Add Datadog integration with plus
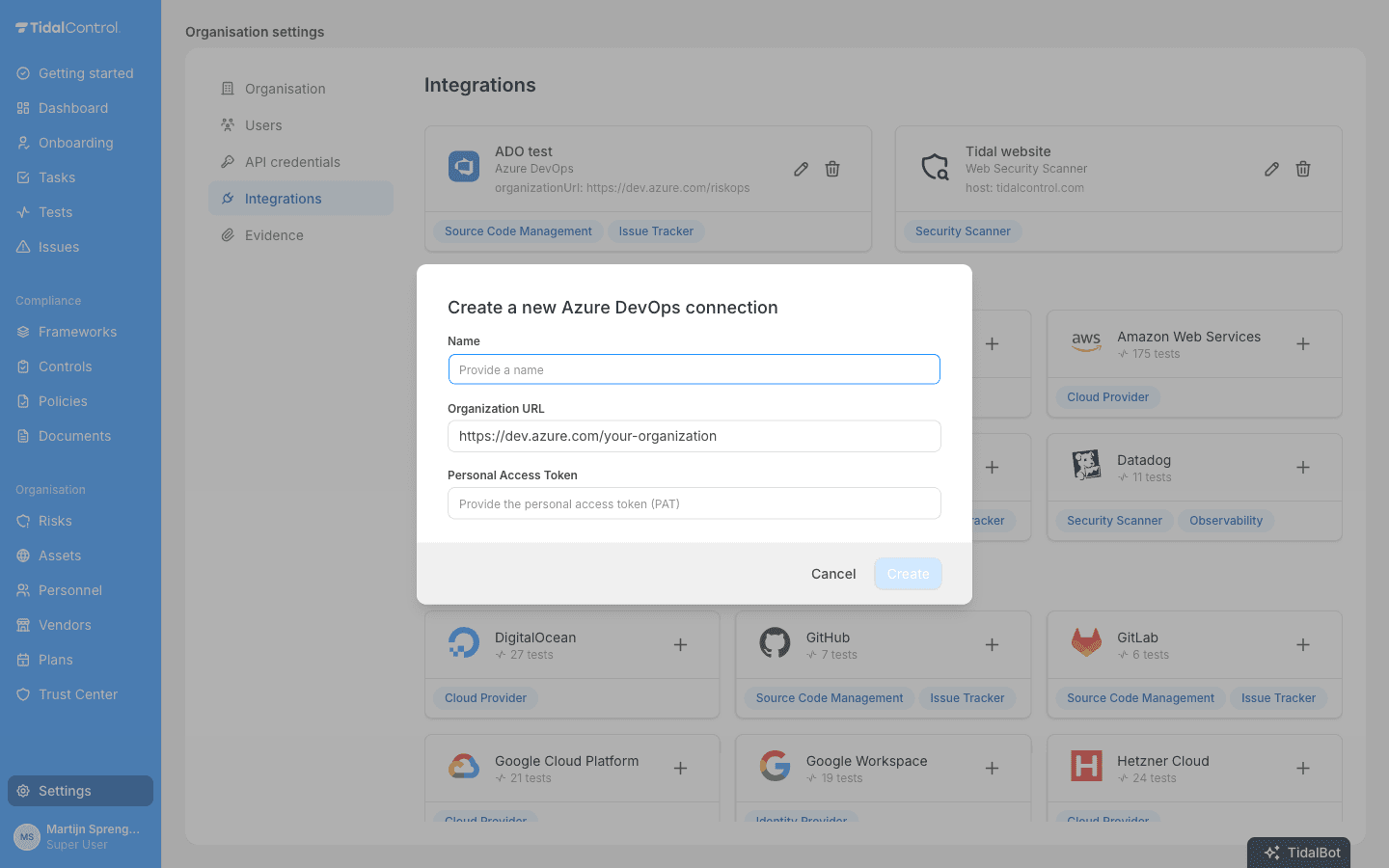Screen dimensions: 1389x868 click(x=1303, y=468)
